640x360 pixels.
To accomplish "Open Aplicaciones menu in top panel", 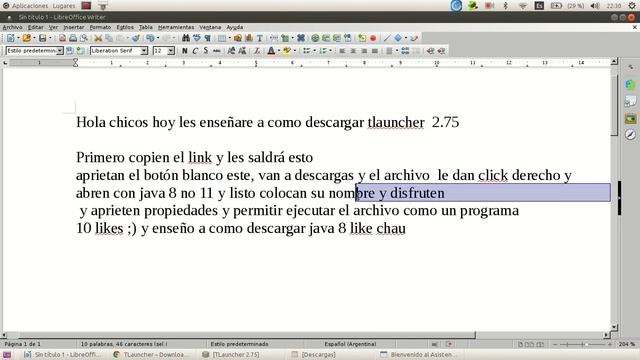I will [29, 6].
